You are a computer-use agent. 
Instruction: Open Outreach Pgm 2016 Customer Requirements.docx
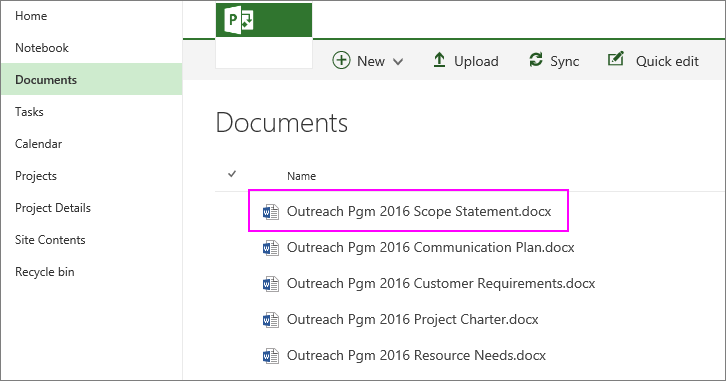tap(441, 283)
